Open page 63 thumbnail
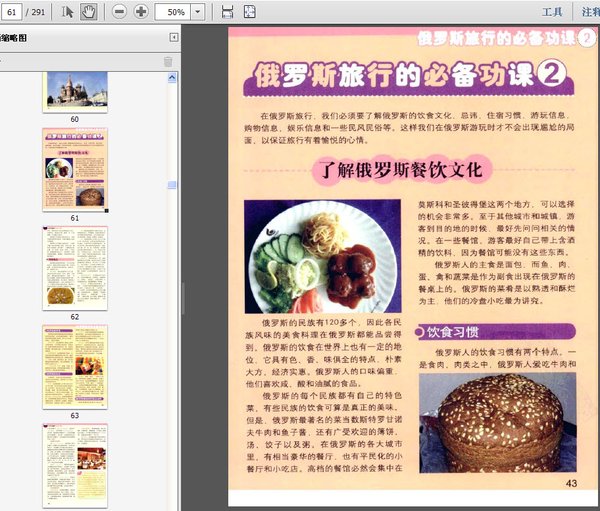The height and width of the screenshot is (511, 600). coord(75,367)
